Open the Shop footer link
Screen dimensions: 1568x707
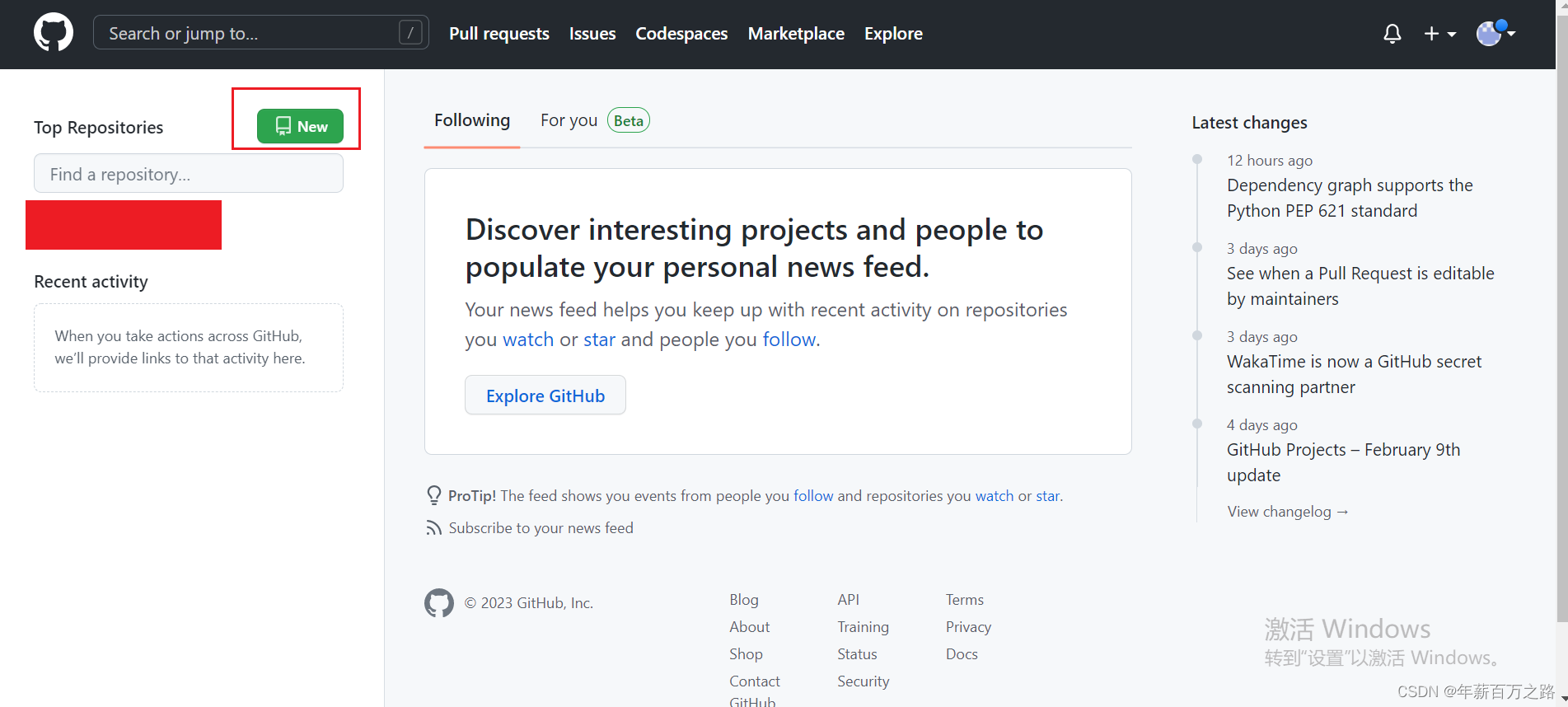746,654
